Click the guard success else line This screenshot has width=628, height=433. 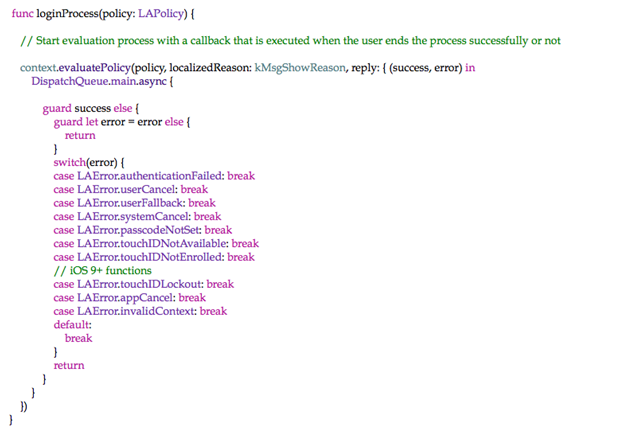coord(91,109)
